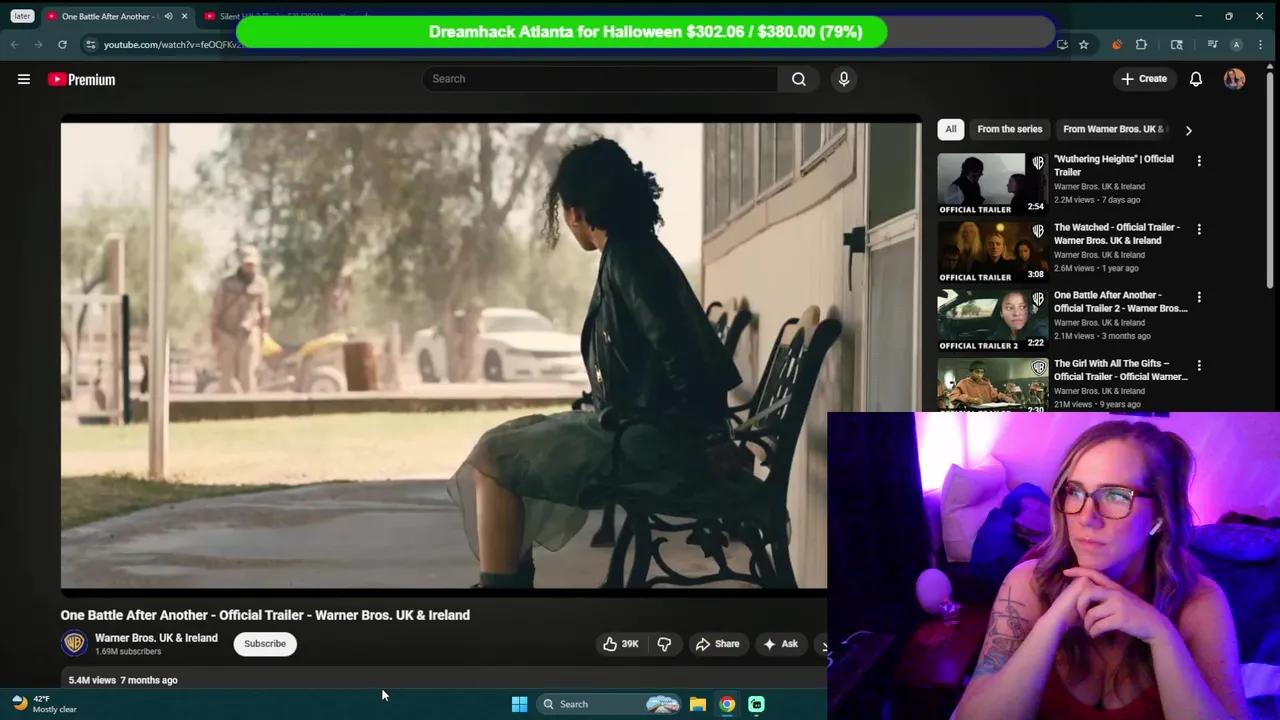Viewport: 1280px width, 720px height.
Task: Like the video with thumbs up
Action: click(x=610, y=644)
